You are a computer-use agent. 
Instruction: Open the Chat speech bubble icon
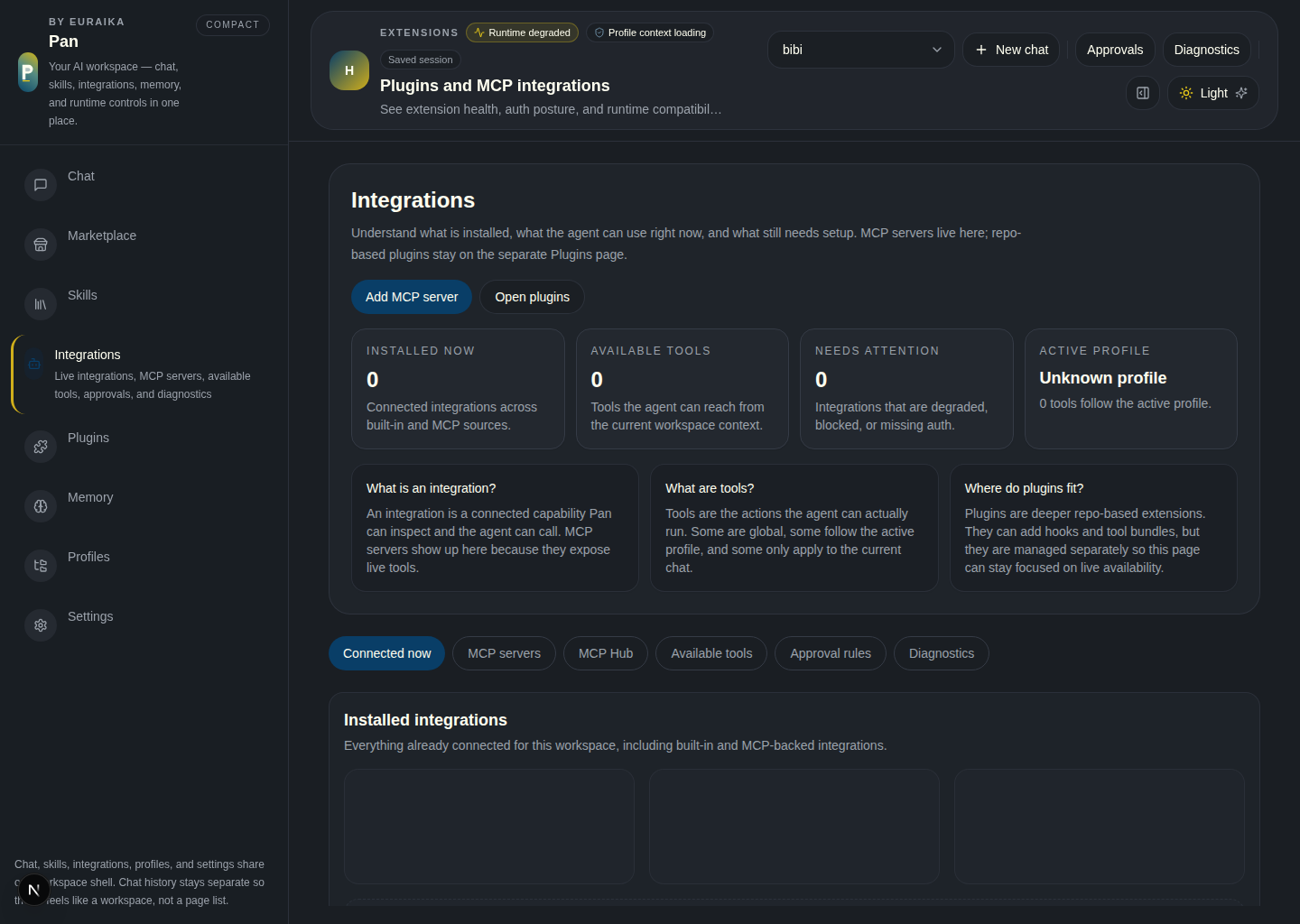[x=41, y=185]
